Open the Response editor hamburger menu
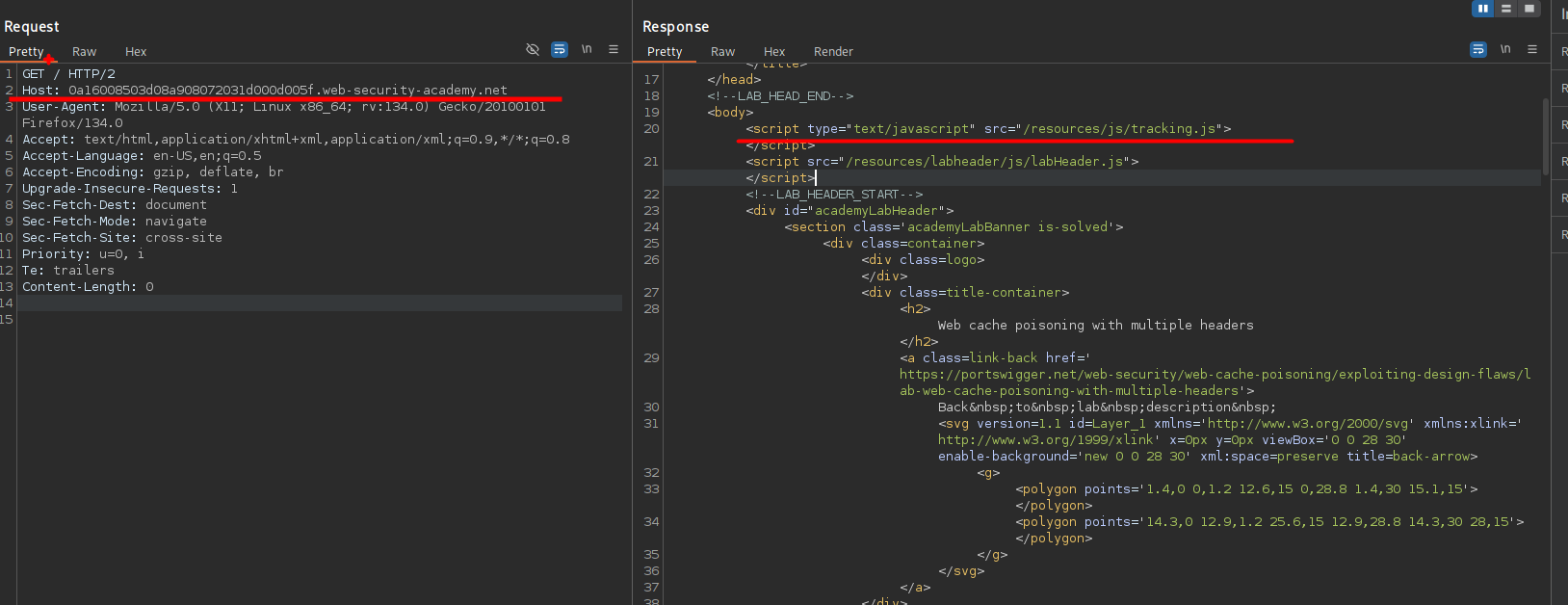Viewport: 1568px width, 605px height. click(x=1532, y=49)
